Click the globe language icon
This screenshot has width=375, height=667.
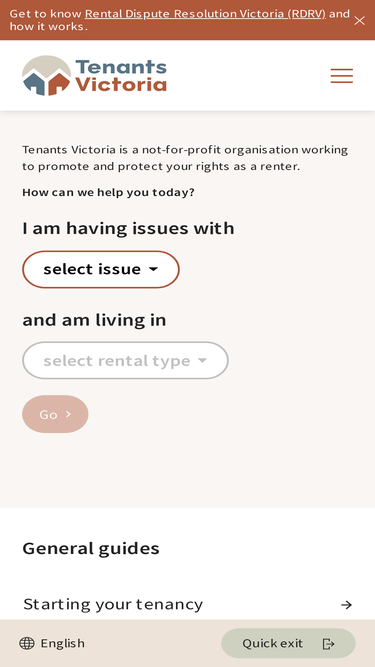tap(27, 643)
